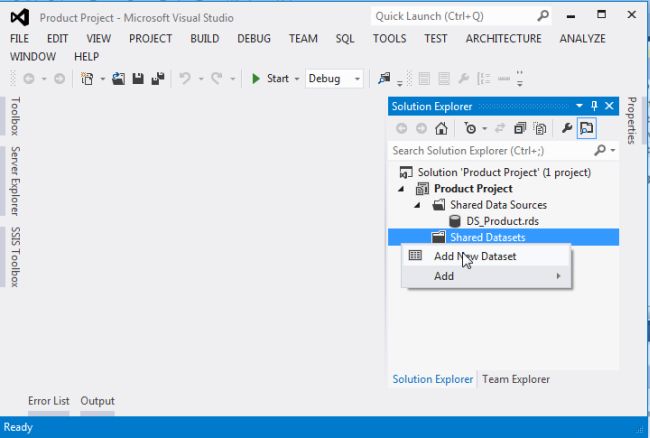Viewport: 650px width, 438px height.
Task: Switch to the Solution Explorer bottom tab
Action: (433, 379)
